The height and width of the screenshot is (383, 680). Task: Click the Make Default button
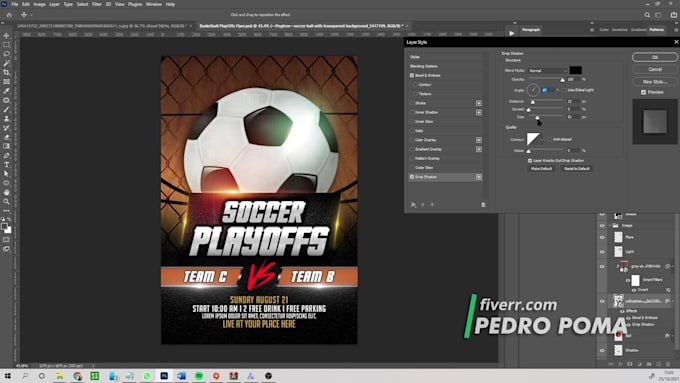coord(542,169)
